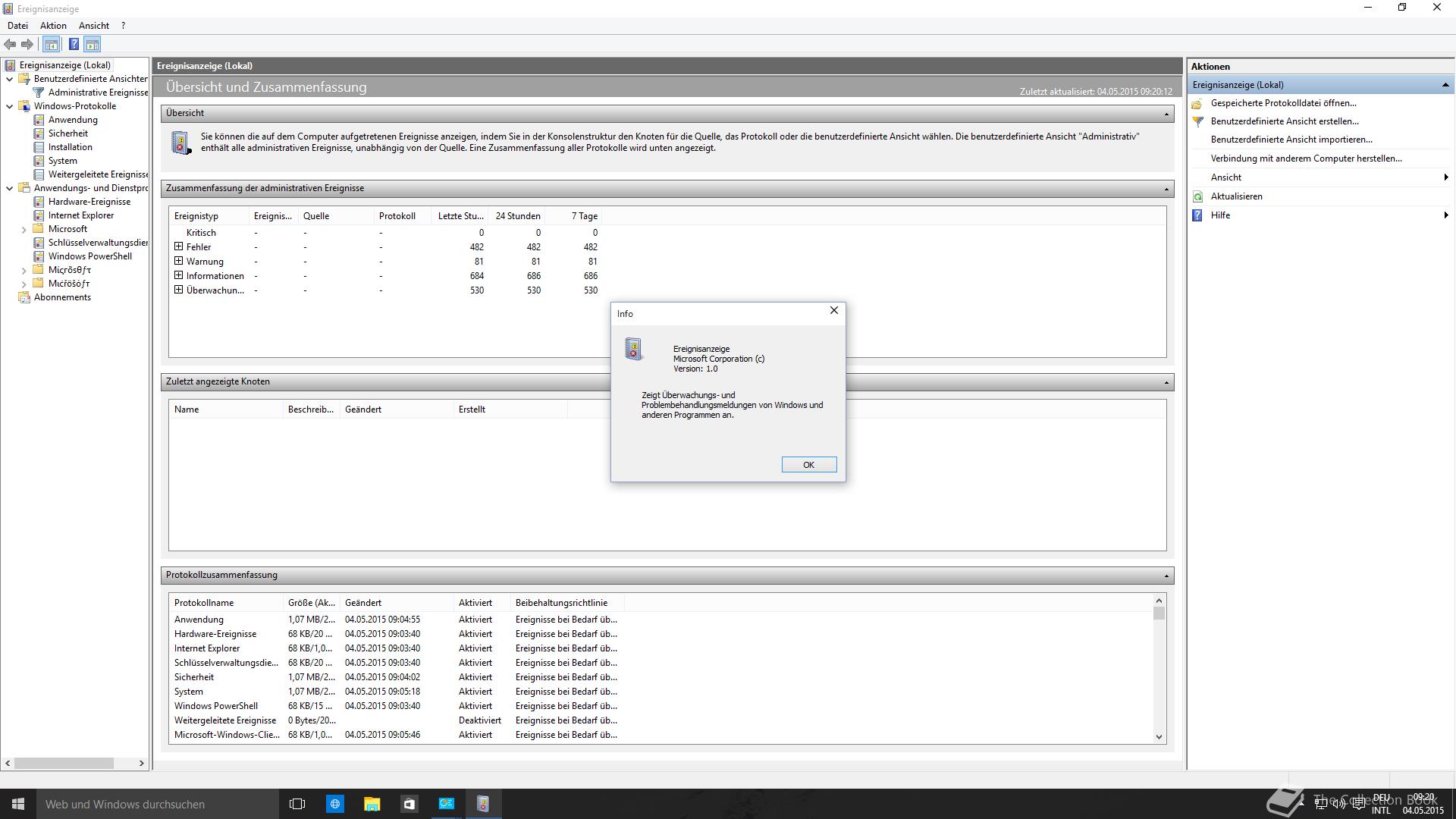Click OK in the Info dialog
This screenshot has height=819, width=1456.
809,465
